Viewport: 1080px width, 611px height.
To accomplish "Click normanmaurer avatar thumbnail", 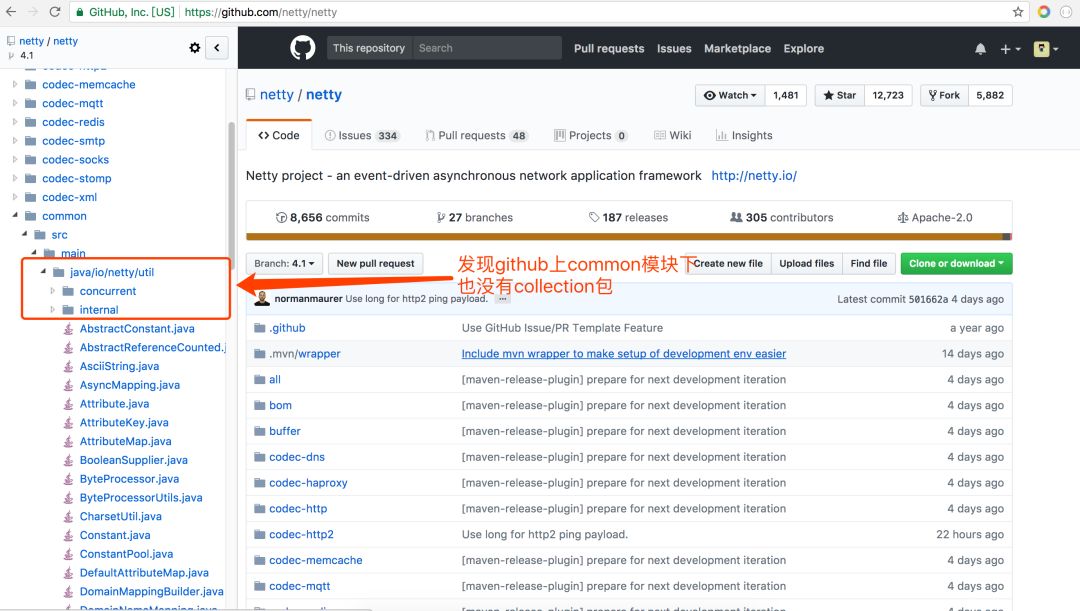I will [262, 298].
